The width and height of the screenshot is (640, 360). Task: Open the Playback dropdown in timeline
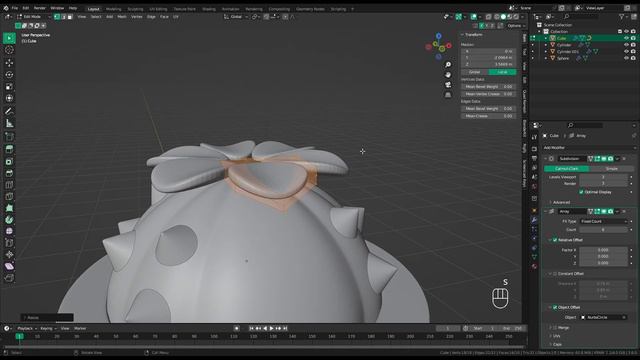27,328
